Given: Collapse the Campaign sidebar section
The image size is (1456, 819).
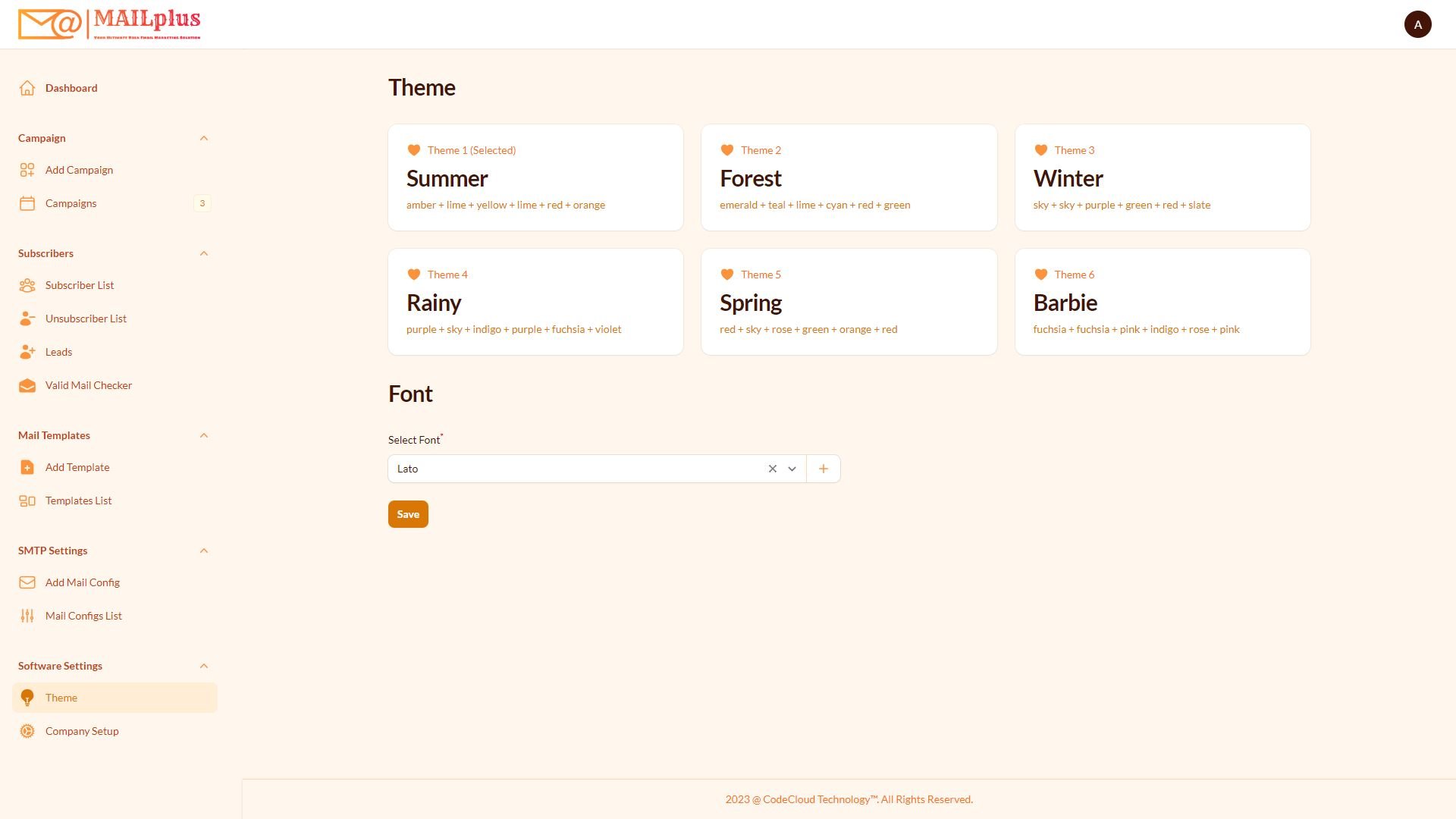Looking at the screenshot, I should coord(203,138).
